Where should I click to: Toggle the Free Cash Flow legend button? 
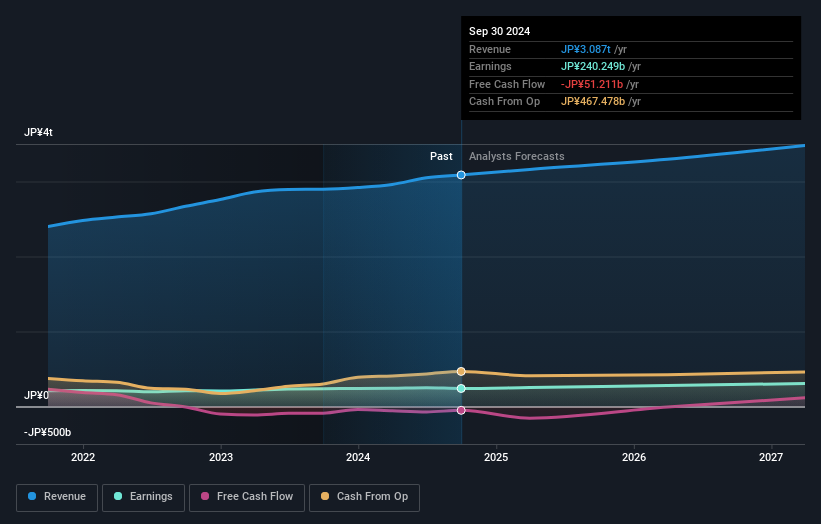tap(247, 497)
